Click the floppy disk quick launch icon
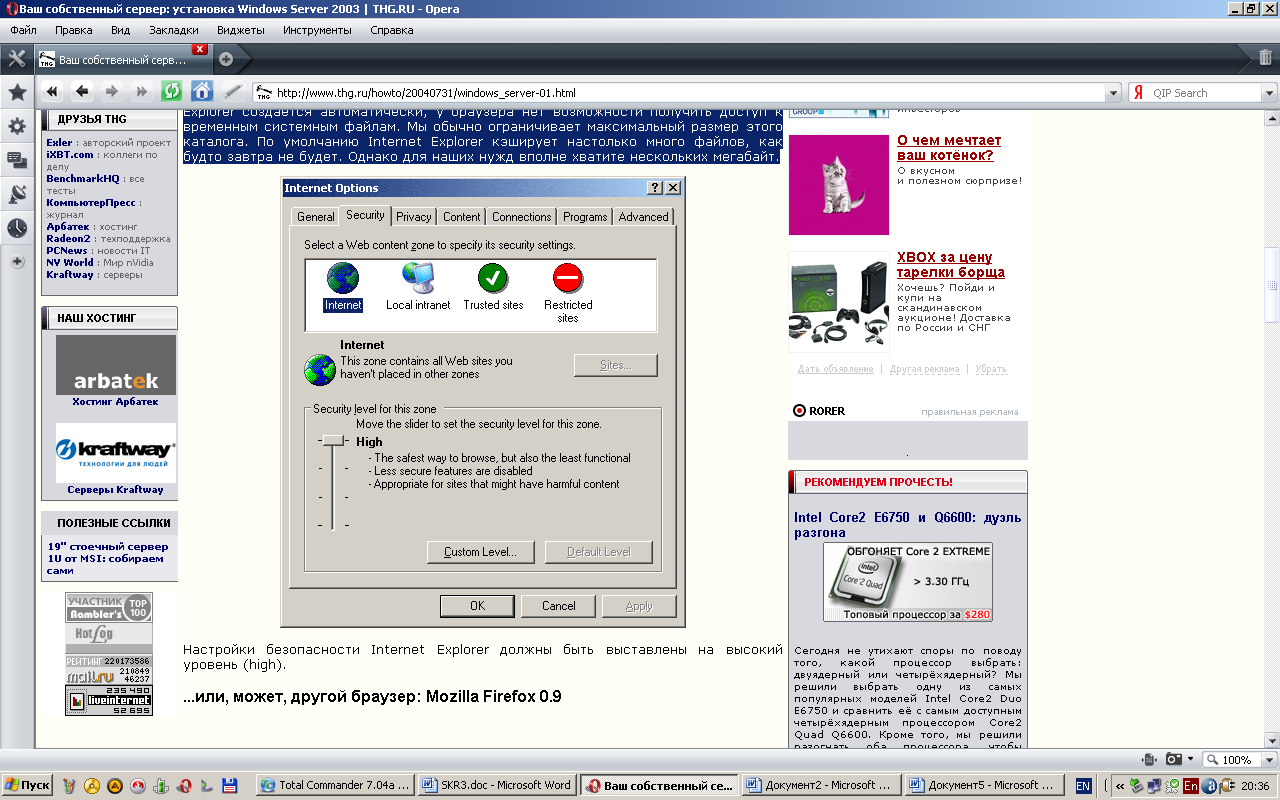This screenshot has height=800, width=1280. [229, 786]
